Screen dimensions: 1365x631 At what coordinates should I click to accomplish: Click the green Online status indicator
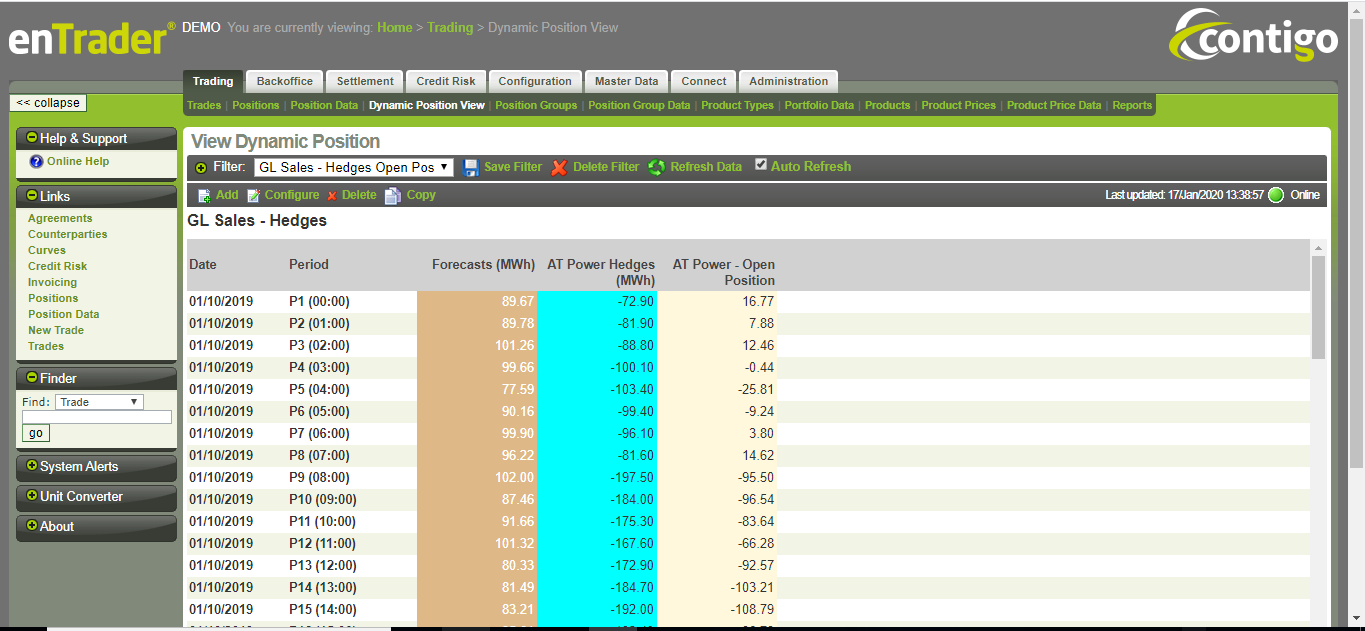click(1276, 195)
